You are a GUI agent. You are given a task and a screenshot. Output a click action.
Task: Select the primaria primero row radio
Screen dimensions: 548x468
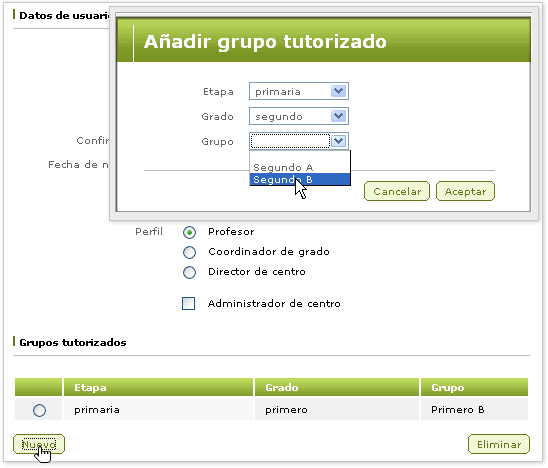(x=39, y=410)
